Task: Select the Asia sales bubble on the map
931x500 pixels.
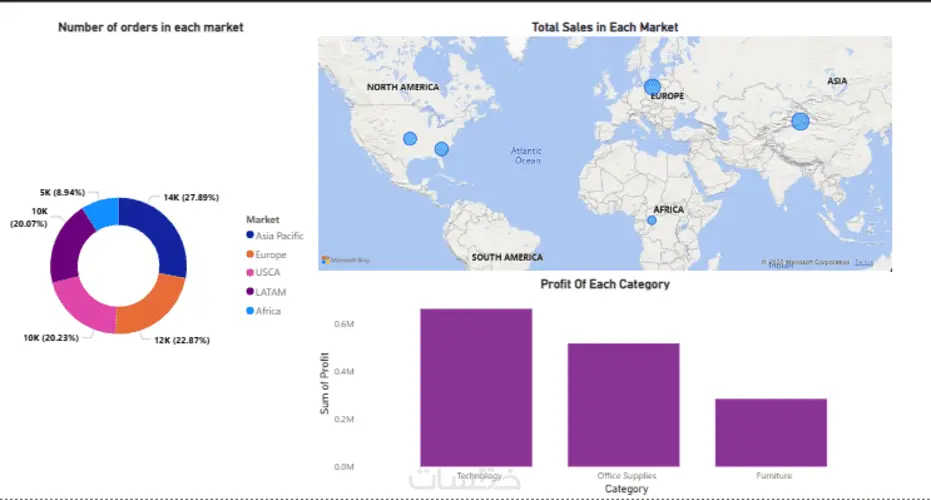Action: (x=800, y=121)
